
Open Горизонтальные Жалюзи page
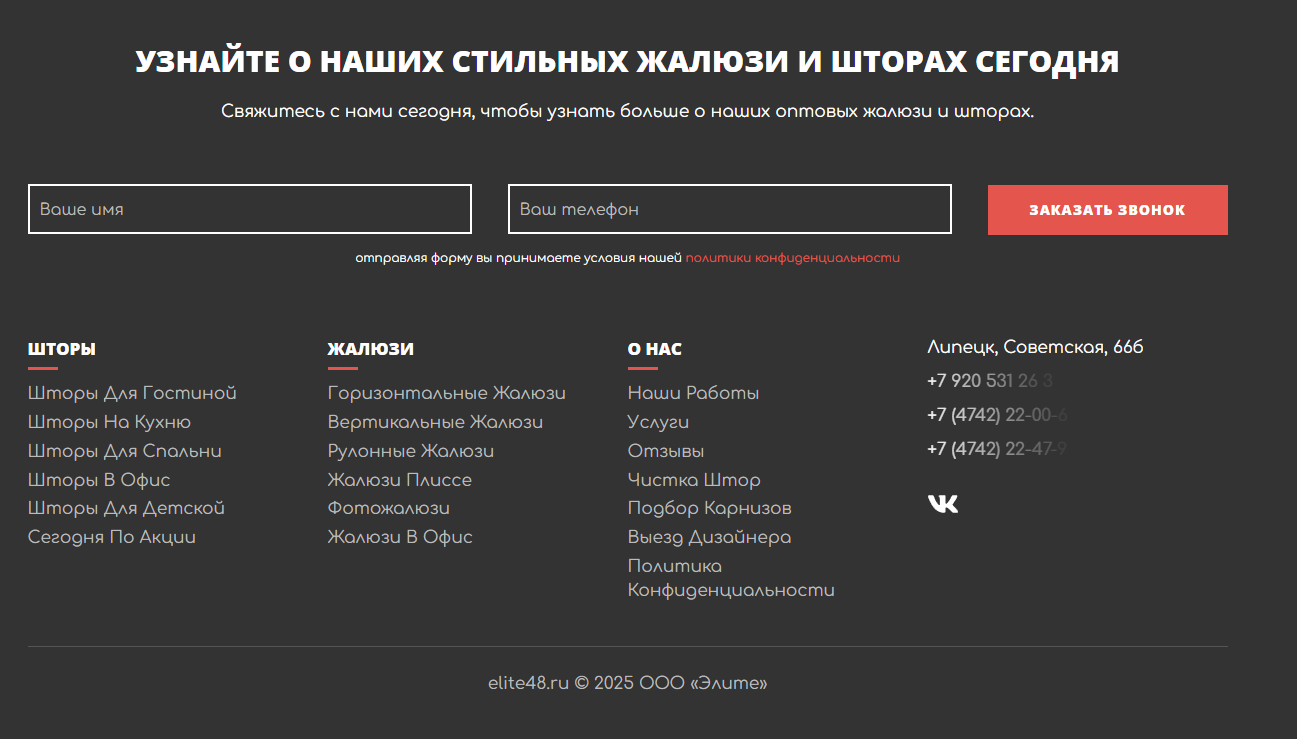point(446,392)
